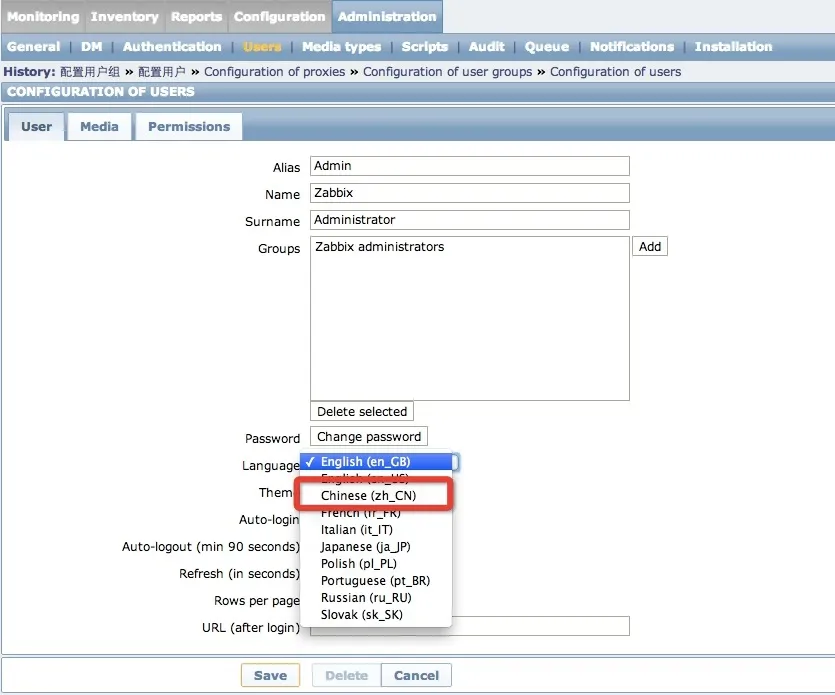Open the Inventory main menu
Screen dimensions: 835x695
point(124,17)
